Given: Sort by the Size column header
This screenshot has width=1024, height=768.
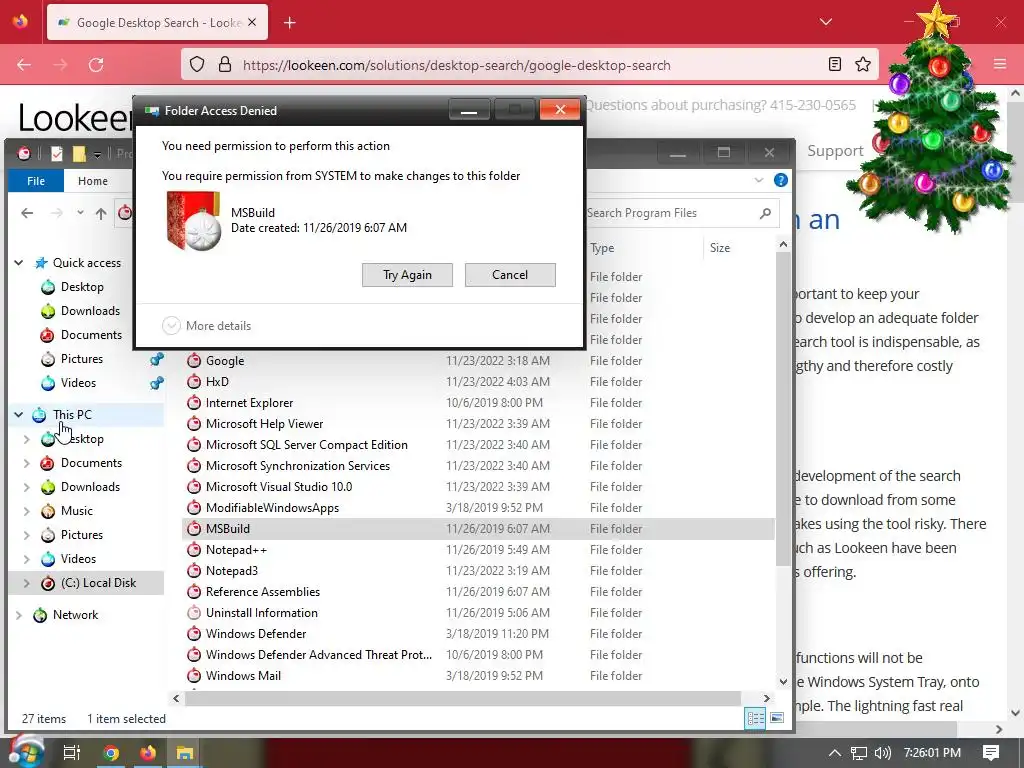Looking at the screenshot, I should point(720,248).
